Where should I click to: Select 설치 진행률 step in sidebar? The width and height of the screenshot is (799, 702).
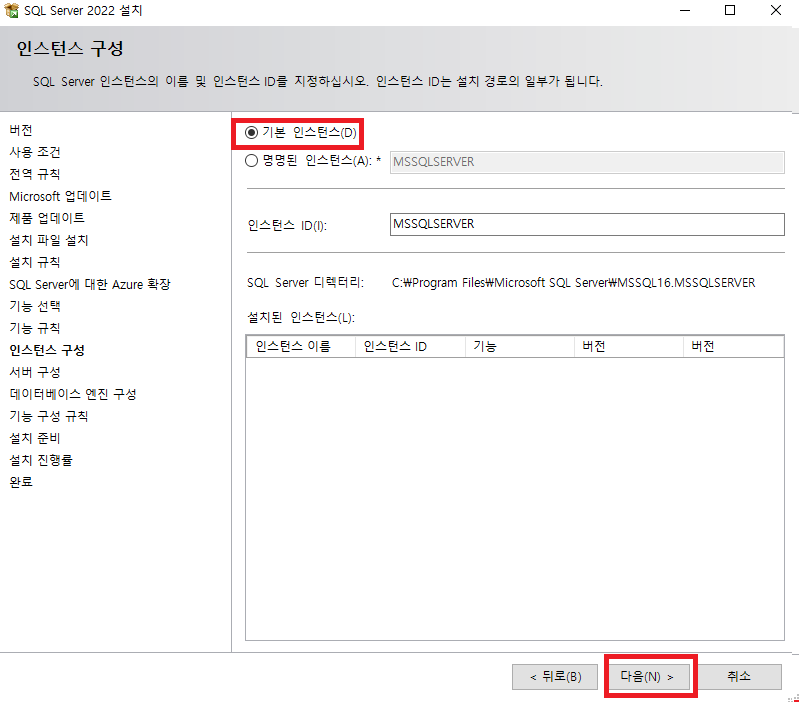point(41,461)
